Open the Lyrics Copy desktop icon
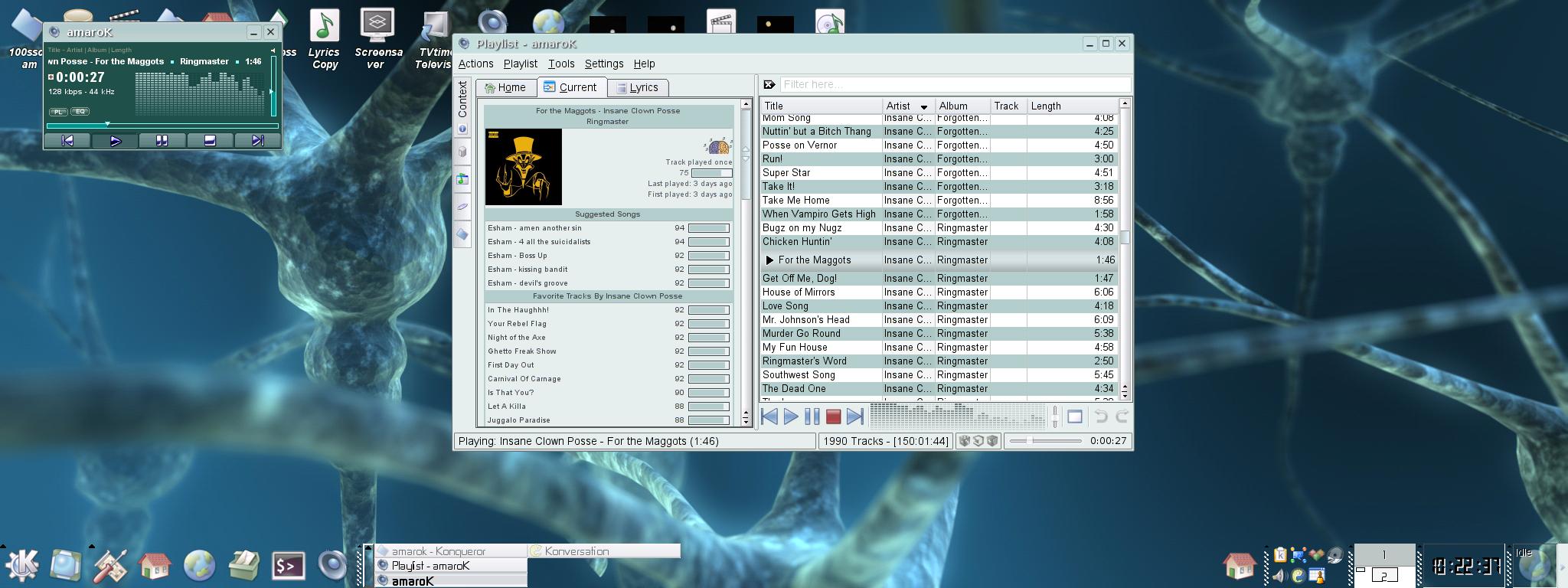The width and height of the screenshot is (1568, 588). pos(324,38)
